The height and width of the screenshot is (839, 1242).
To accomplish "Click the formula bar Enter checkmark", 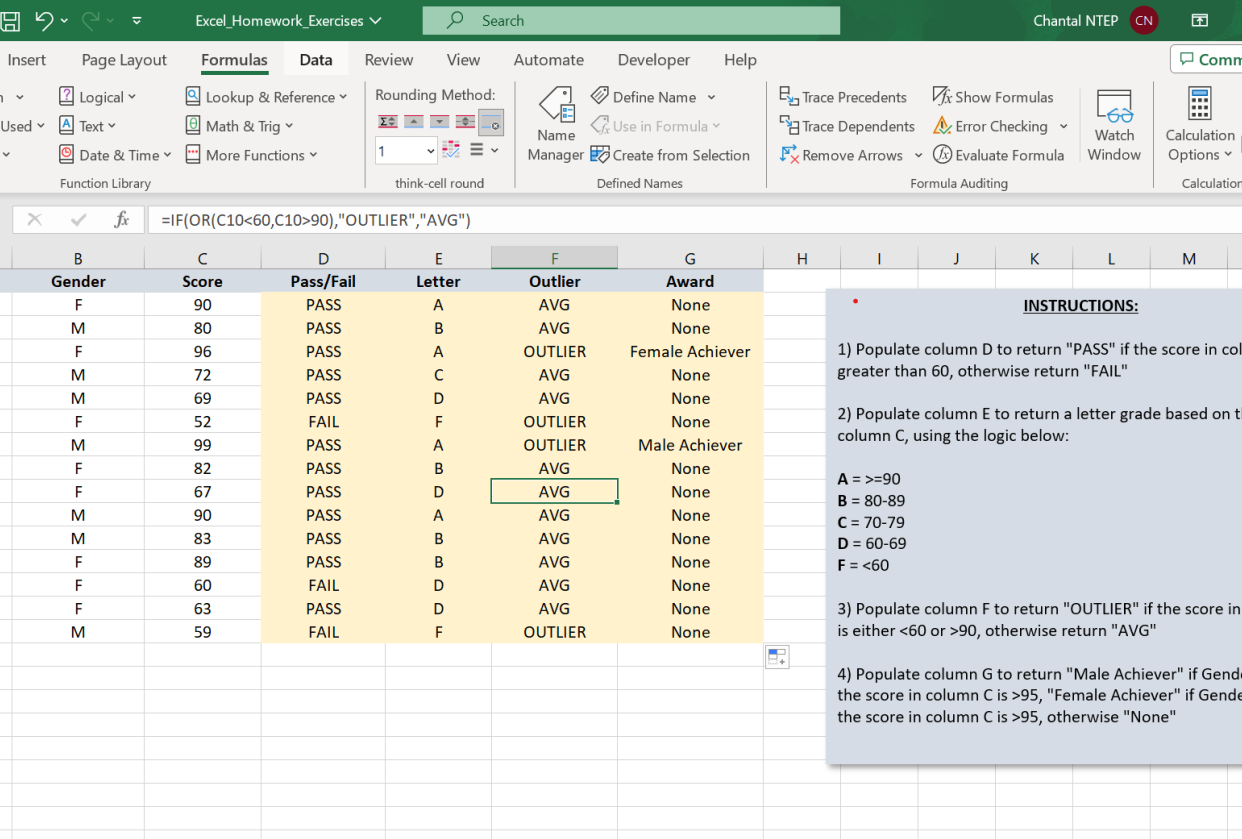I will pyautogui.click(x=79, y=220).
